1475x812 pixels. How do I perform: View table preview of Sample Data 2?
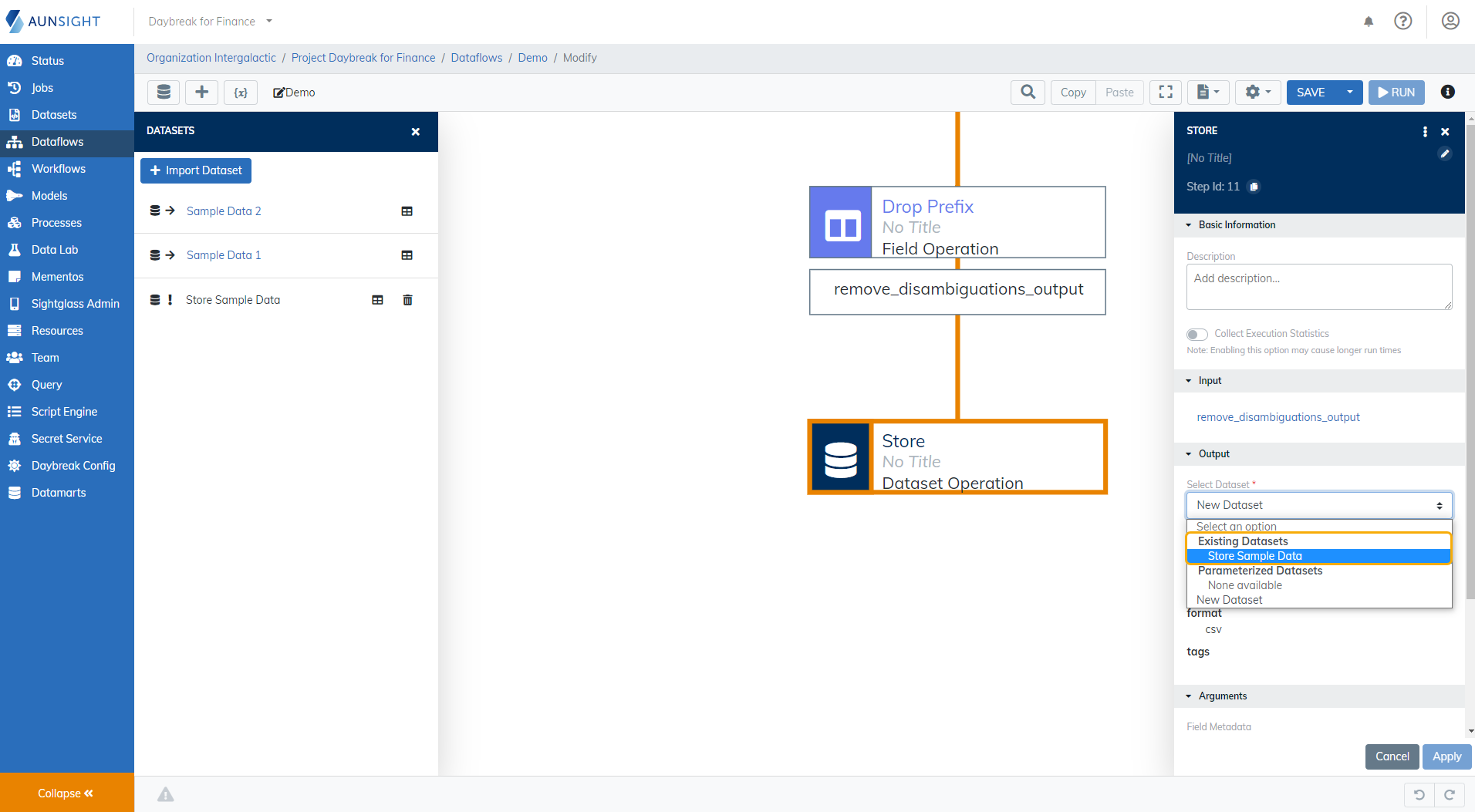(407, 211)
